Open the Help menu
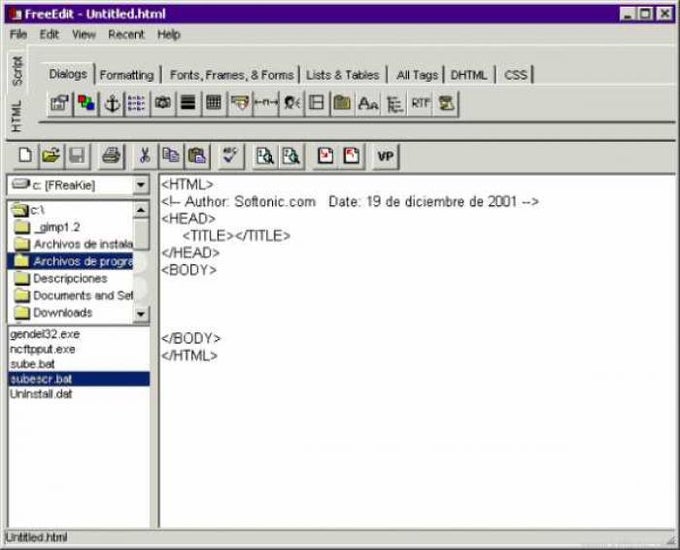The image size is (680, 550). coord(169,35)
